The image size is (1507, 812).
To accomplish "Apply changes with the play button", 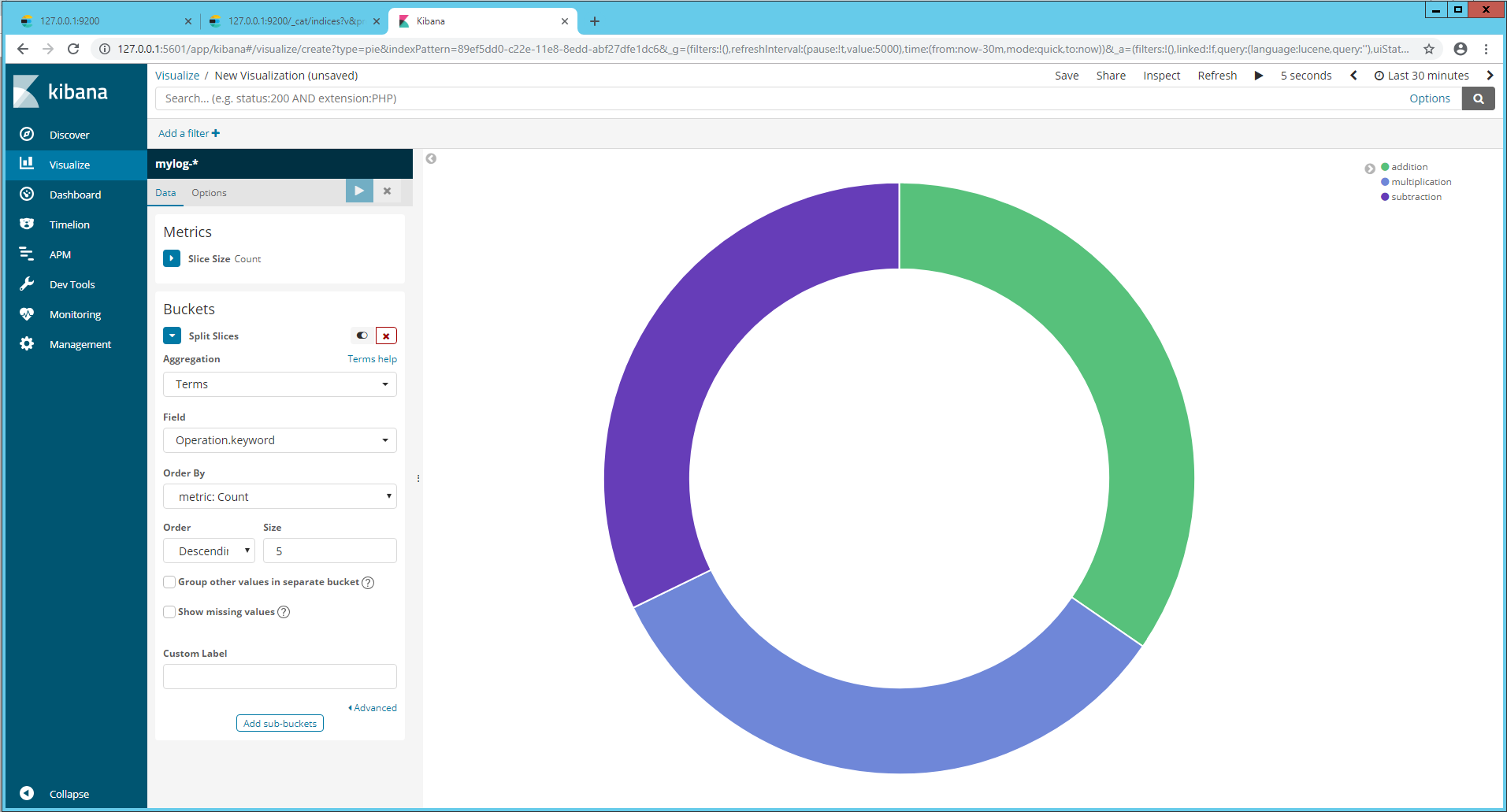I will click(359, 191).
